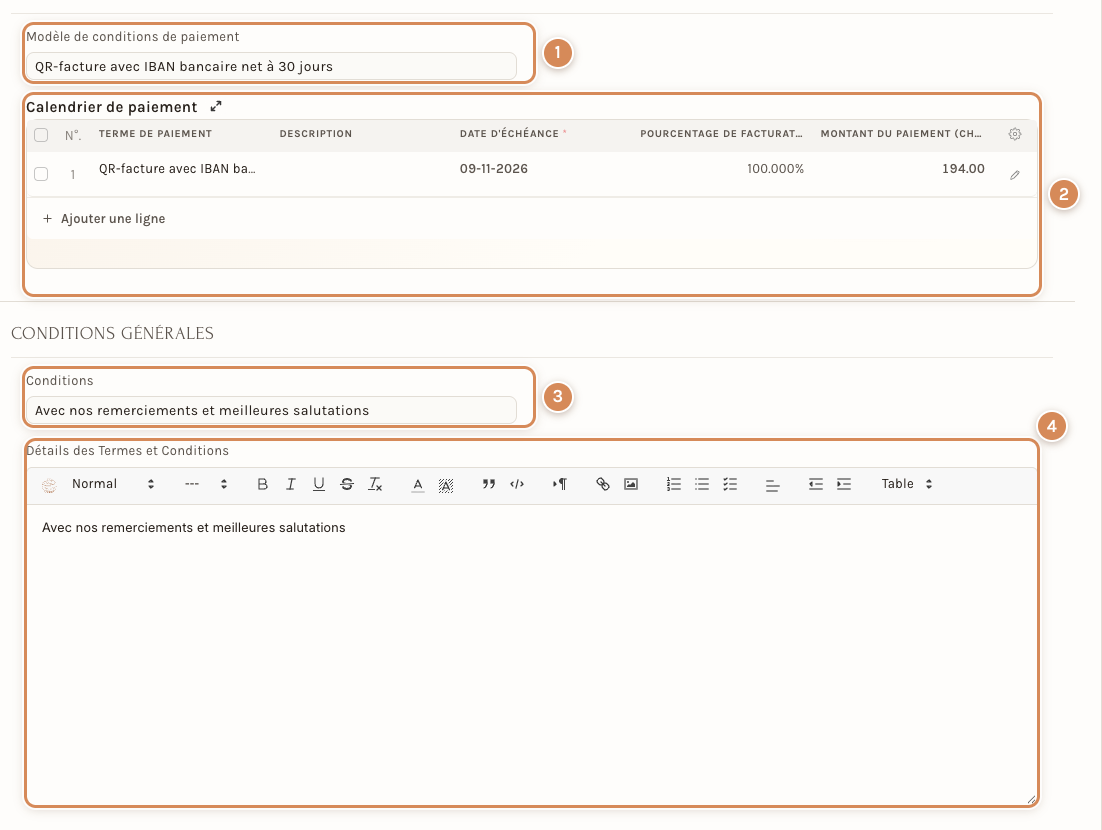
Task: Apply strikethrough formatting
Action: 346,484
